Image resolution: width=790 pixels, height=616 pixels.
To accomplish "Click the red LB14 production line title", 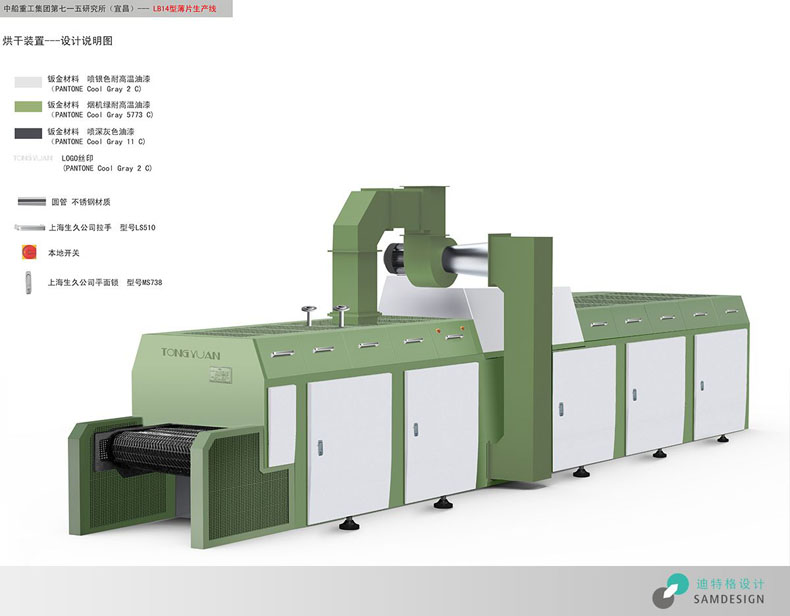I will coord(195,9).
